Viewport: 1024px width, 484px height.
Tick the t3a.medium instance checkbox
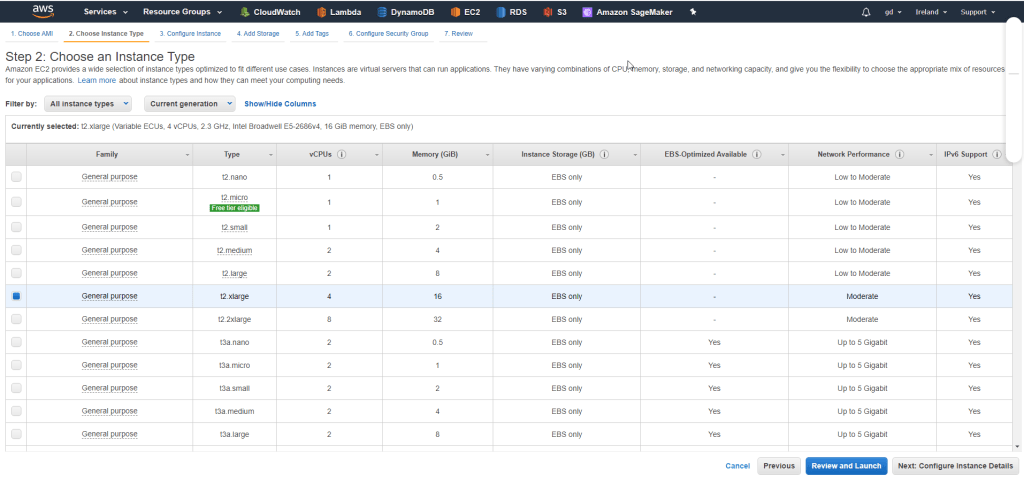coord(16,411)
